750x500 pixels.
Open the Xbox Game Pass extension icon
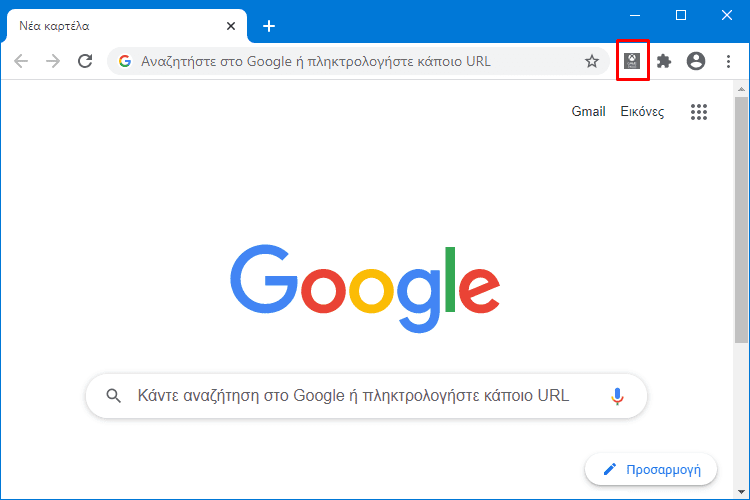(632, 61)
